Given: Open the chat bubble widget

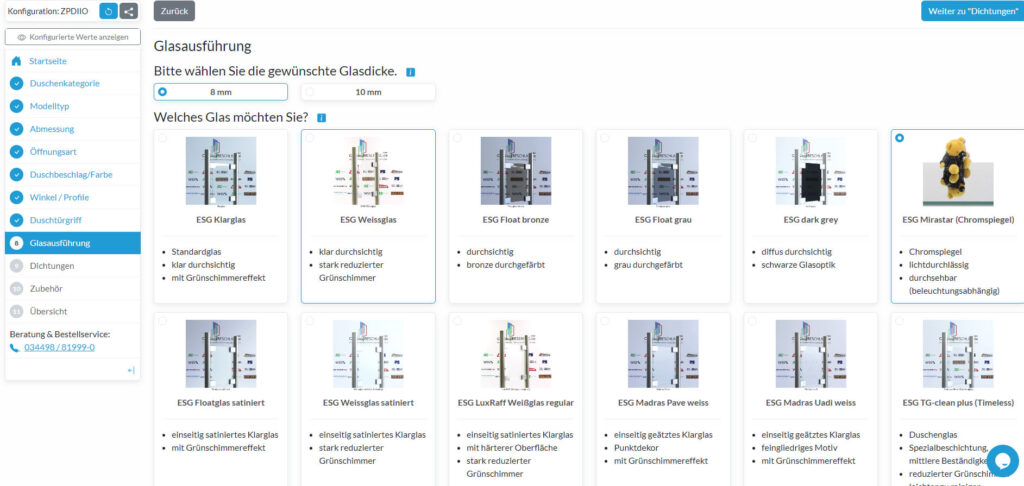Looking at the screenshot, I should 1002,461.
